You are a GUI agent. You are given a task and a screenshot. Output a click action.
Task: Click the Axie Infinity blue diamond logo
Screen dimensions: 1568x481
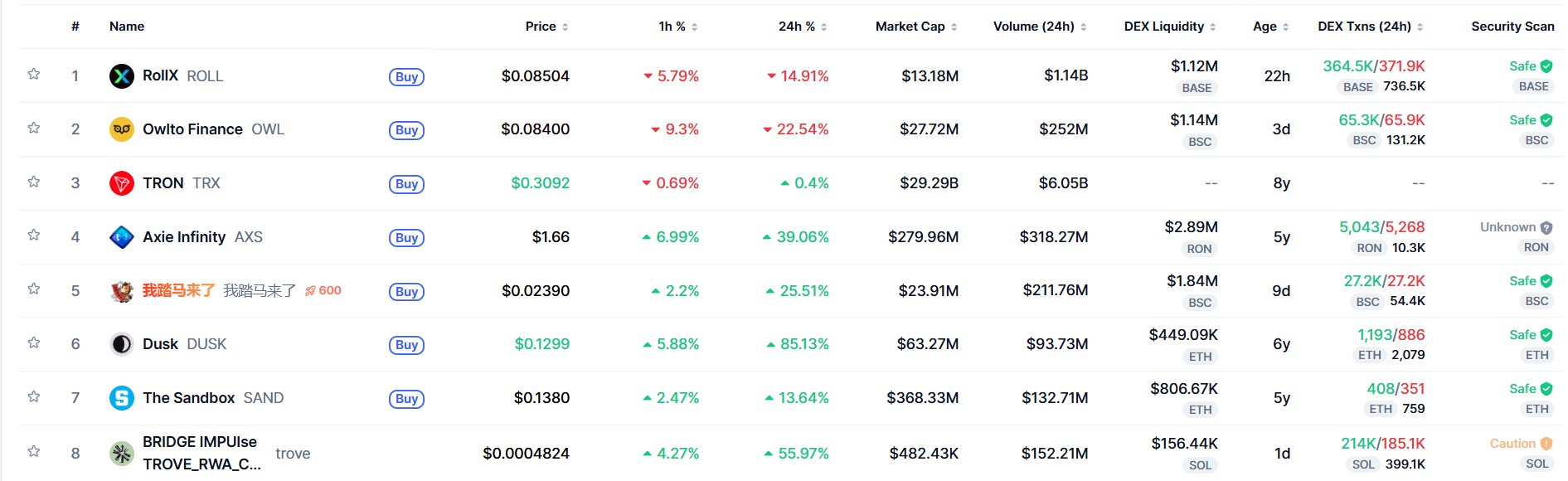click(x=122, y=237)
